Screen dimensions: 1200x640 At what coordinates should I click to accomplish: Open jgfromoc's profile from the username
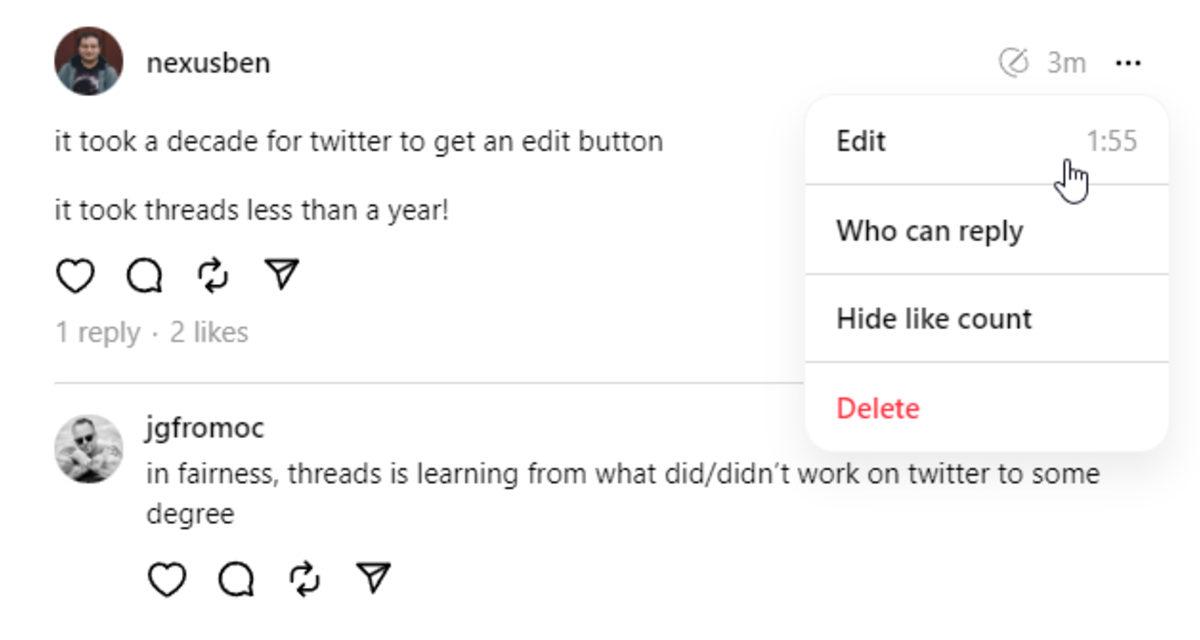point(205,428)
